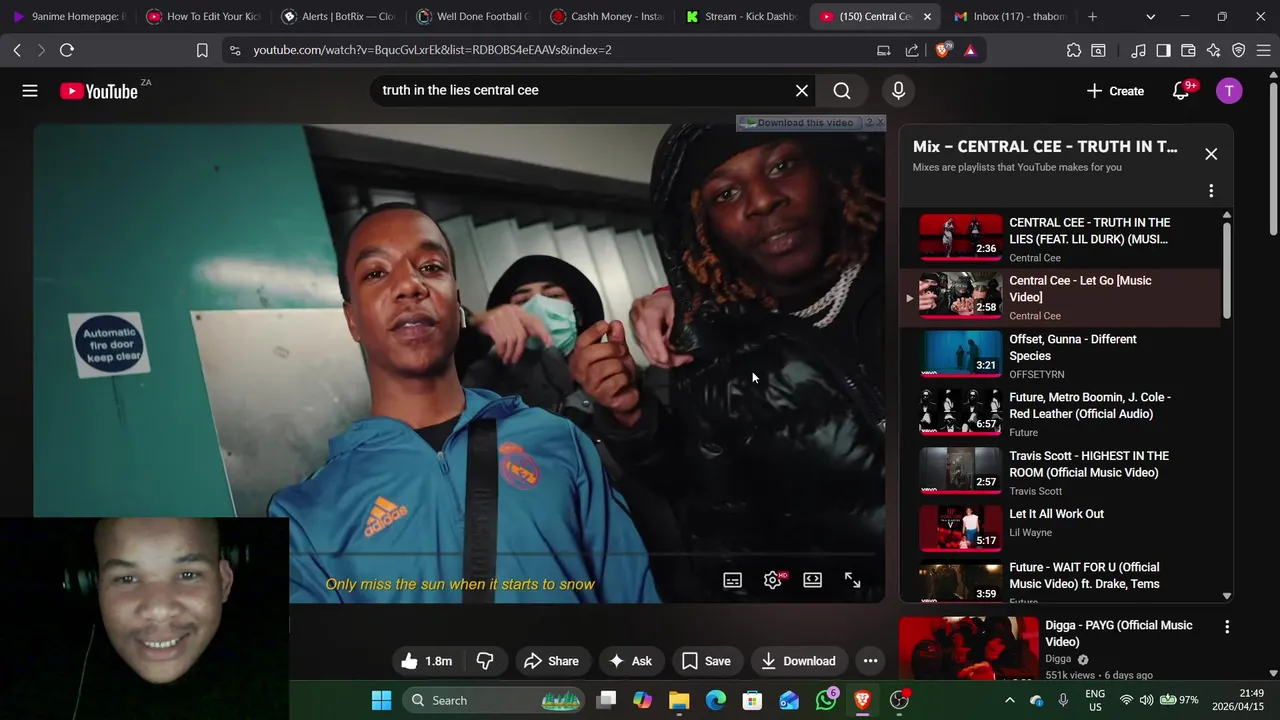Open more actions ellipsis below video
Viewport: 1280px width, 720px height.
[x=870, y=661]
